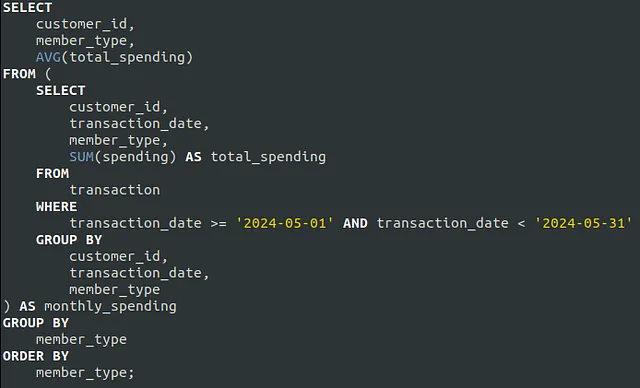Click the WHERE keyword
Viewport: 640px width, 388px height.
[x=56, y=206]
